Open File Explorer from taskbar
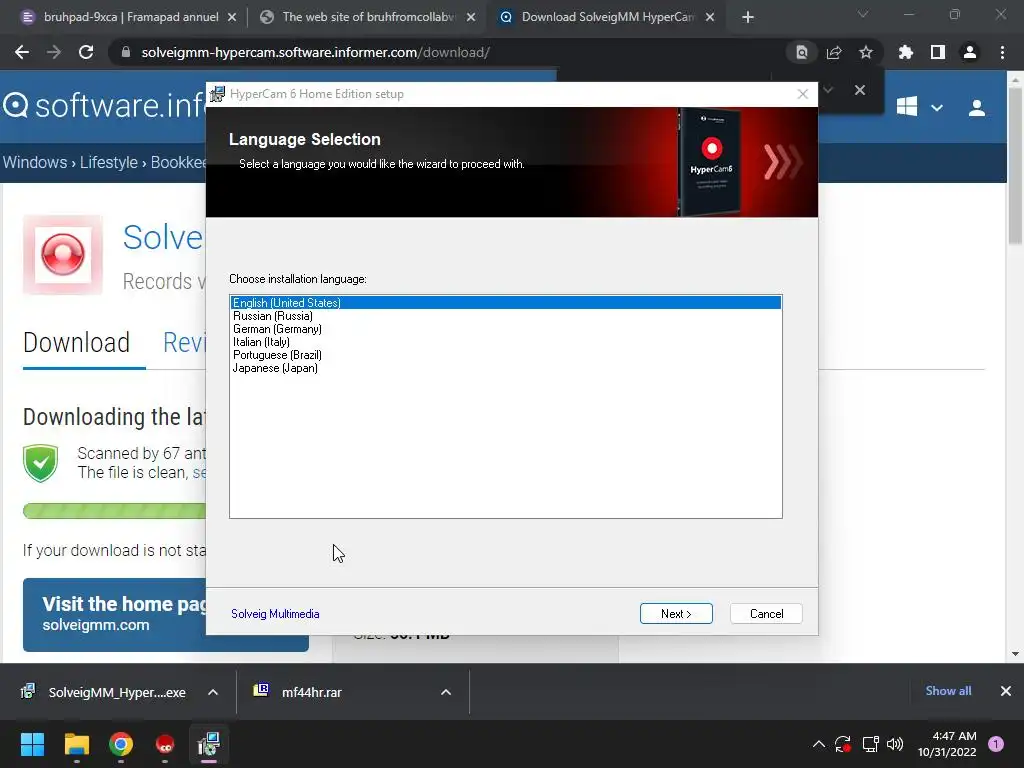 coord(76,744)
